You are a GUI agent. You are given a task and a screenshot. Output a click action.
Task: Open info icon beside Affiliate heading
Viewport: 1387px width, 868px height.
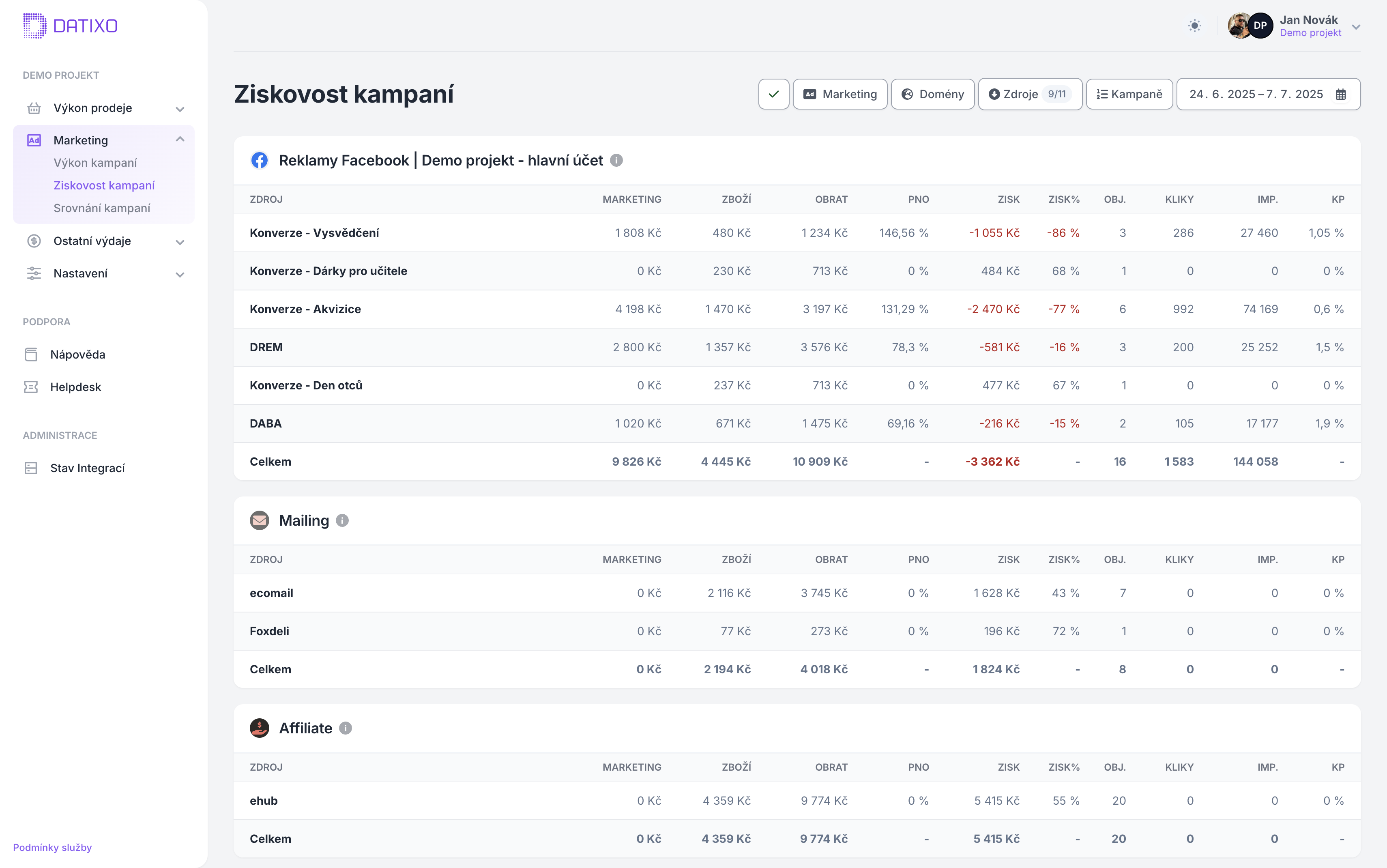pyautogui.click(x=345, y=728)
